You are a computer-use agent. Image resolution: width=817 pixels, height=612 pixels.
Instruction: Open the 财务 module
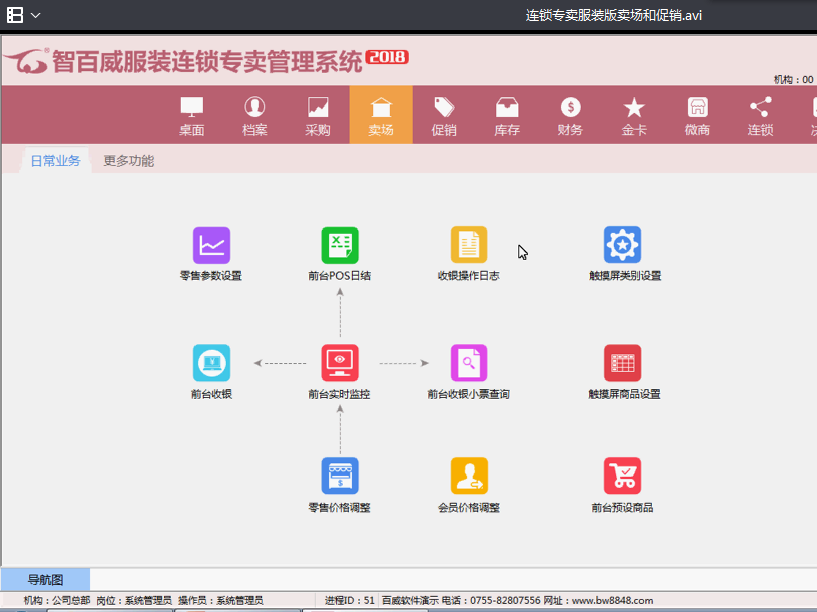pos(569,114)
